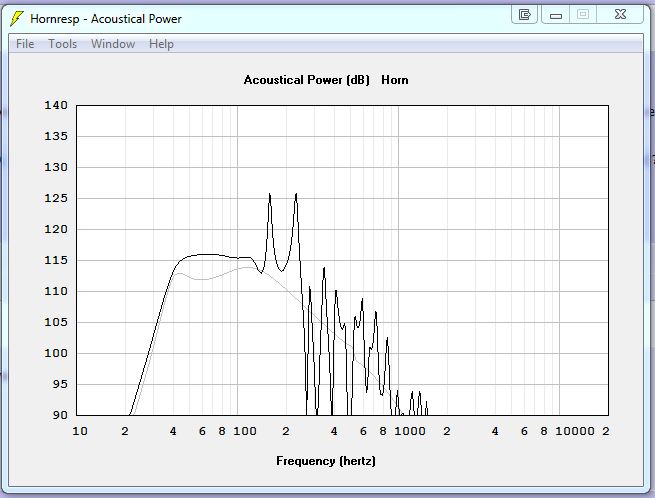Click the 140 dB y-axis label
Viewport: 655px width, 498px height.
56,105
